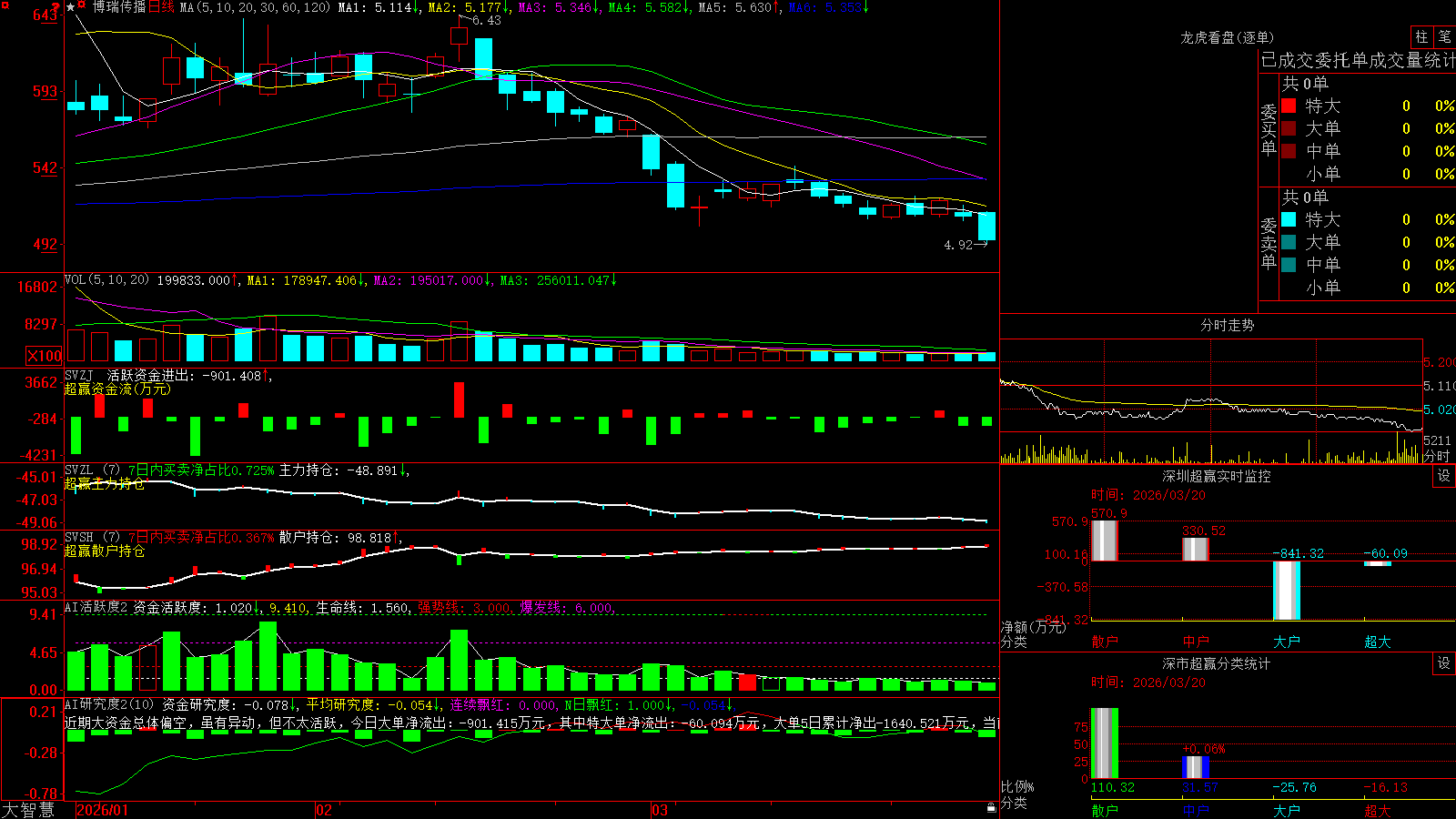Click the AI研究度2(10) indicator label
Screen dimensions: 1456x819
coord(110,704)
